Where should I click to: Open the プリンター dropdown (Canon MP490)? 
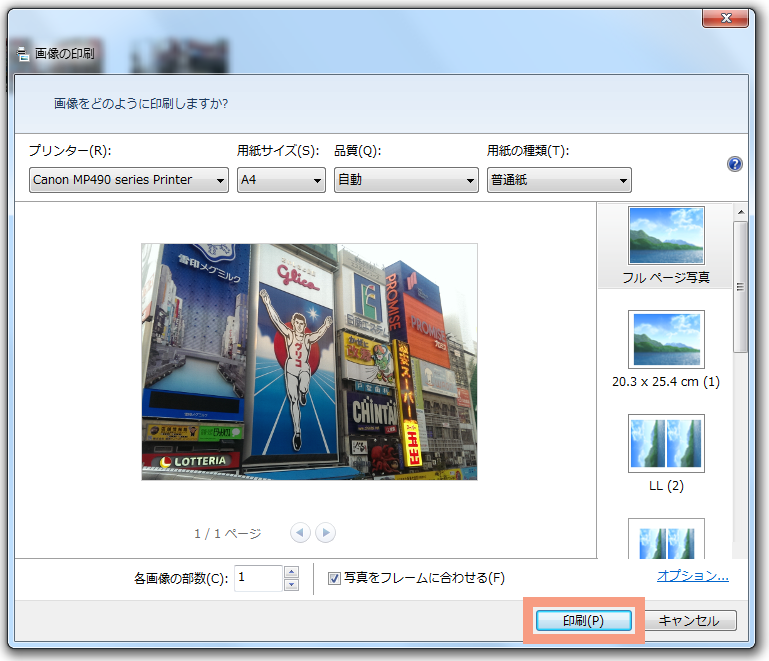pyautogui.click(x=128, y=180)
